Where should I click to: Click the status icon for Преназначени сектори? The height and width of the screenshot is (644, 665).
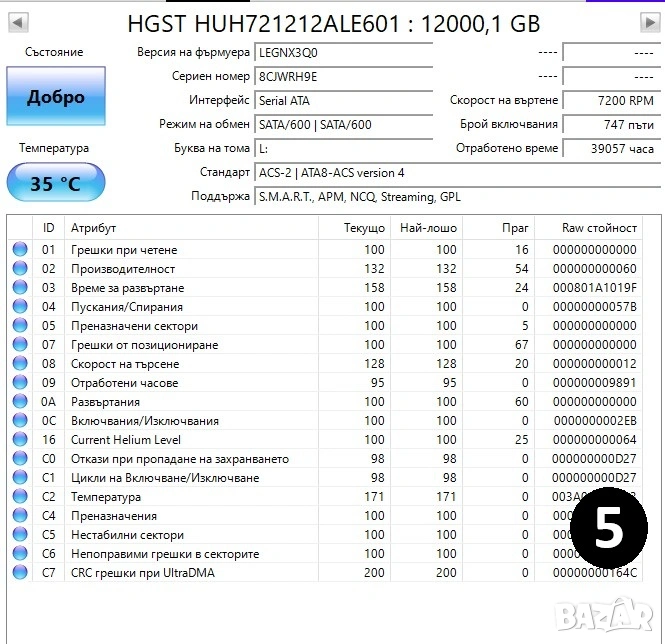(x=19, y=326)
